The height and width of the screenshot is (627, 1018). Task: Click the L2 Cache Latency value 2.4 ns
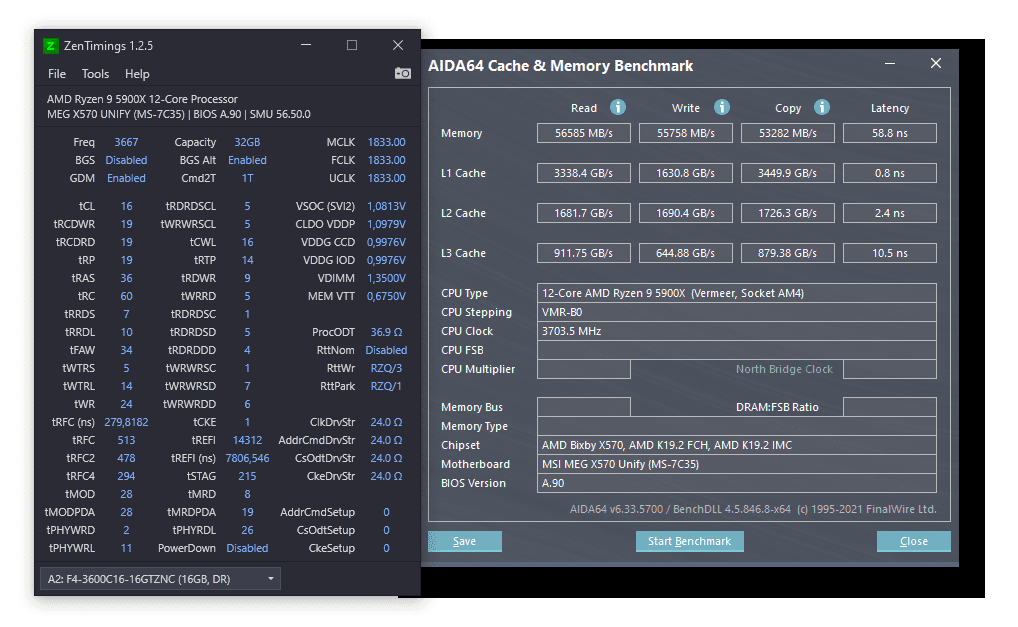[x=889, y=213]
